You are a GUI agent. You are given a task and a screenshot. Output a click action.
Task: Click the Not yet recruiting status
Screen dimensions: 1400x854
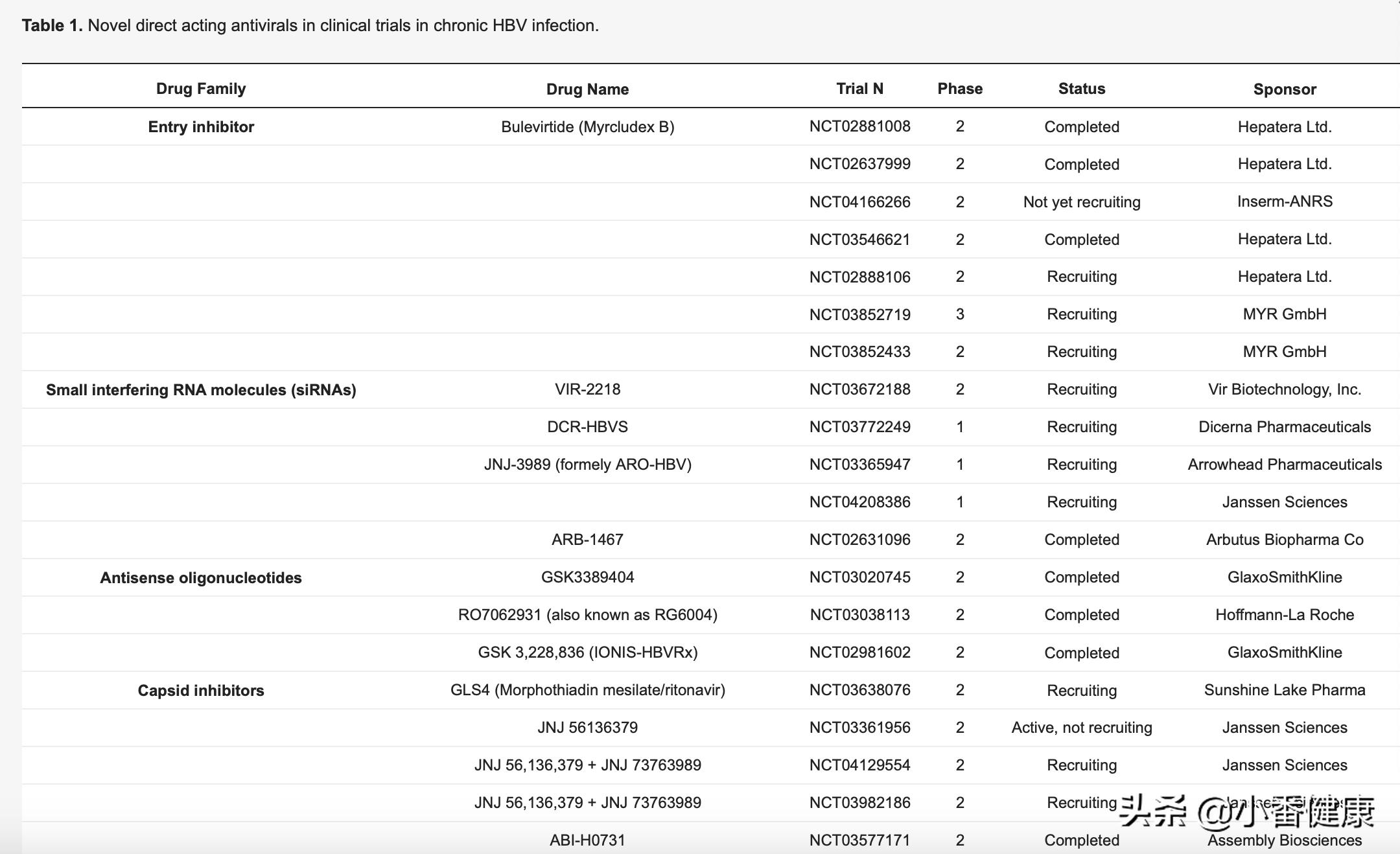1081,202
